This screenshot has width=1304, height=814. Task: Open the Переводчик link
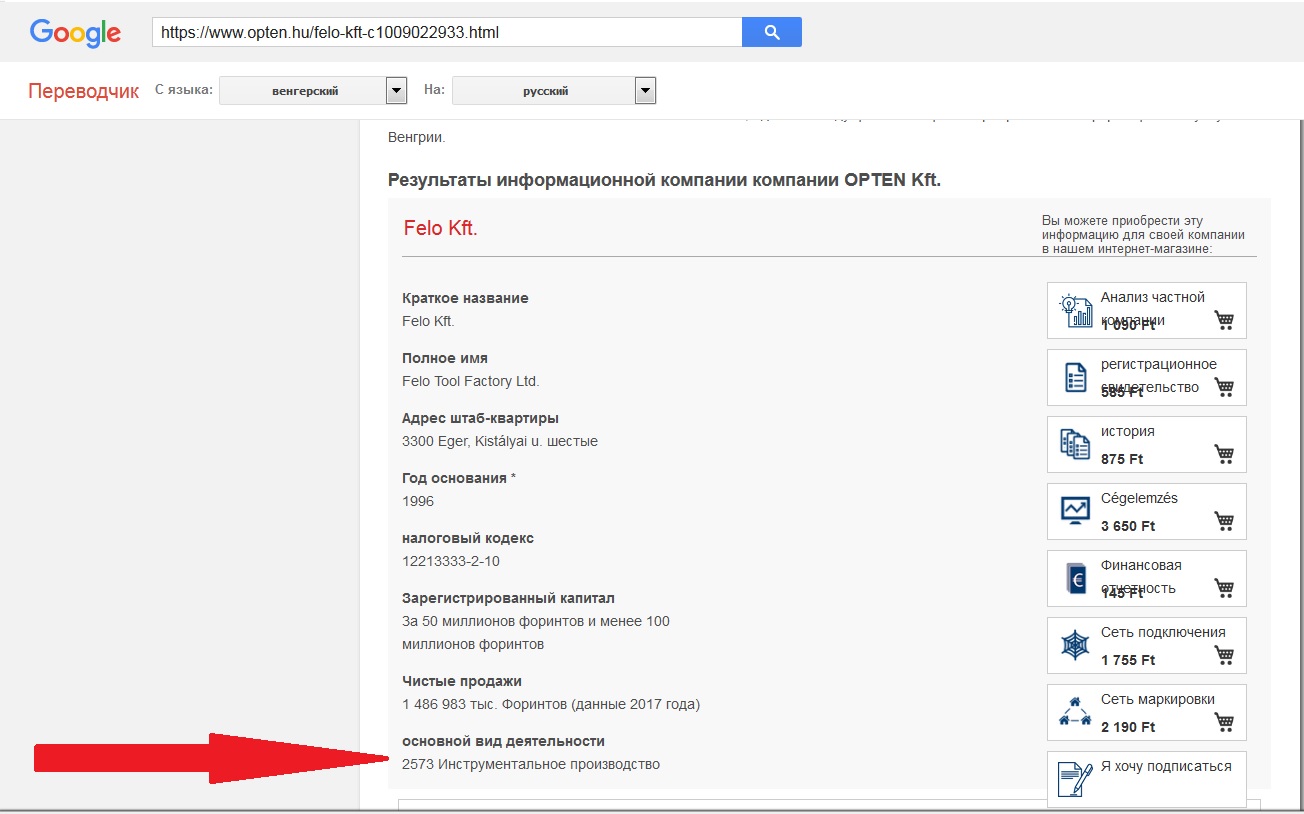tap(84, 91)
